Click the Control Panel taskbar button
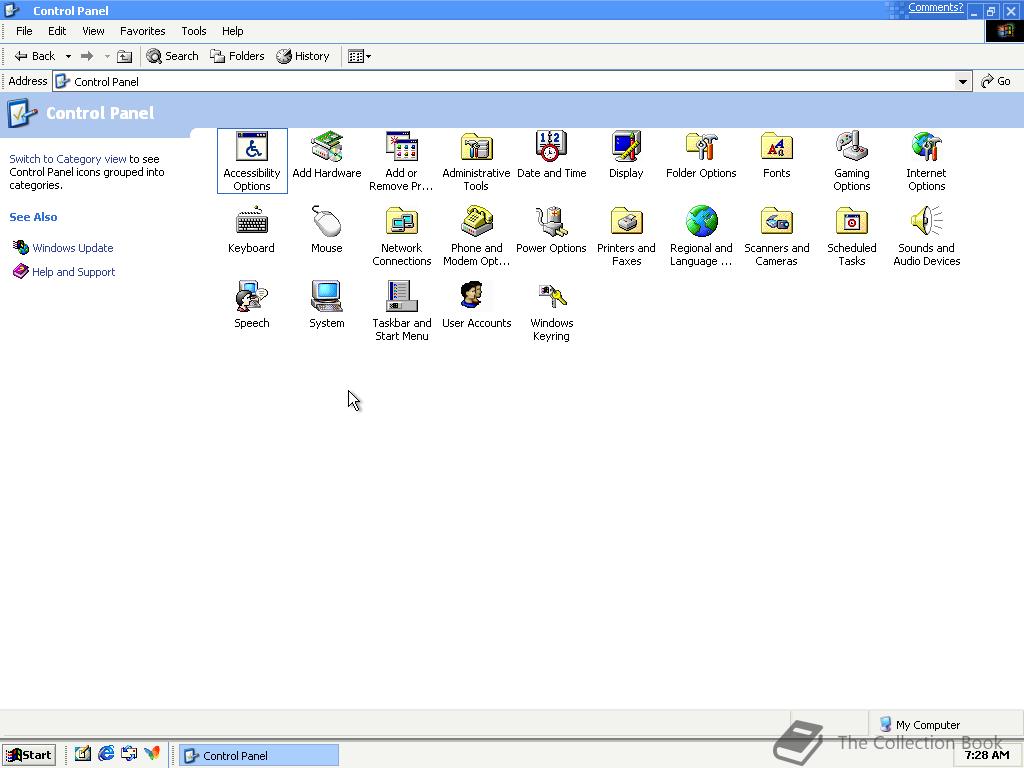 click(x=259, y=756)
